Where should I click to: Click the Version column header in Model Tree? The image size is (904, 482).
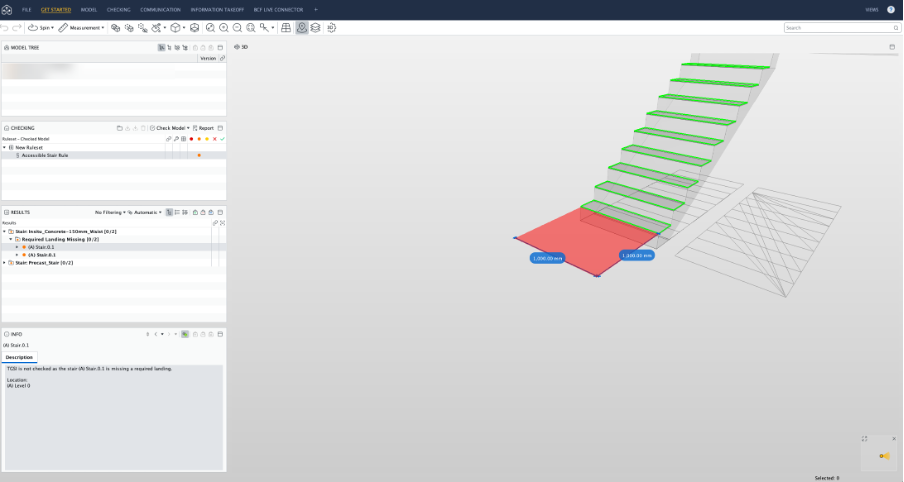tap(208, 58)
